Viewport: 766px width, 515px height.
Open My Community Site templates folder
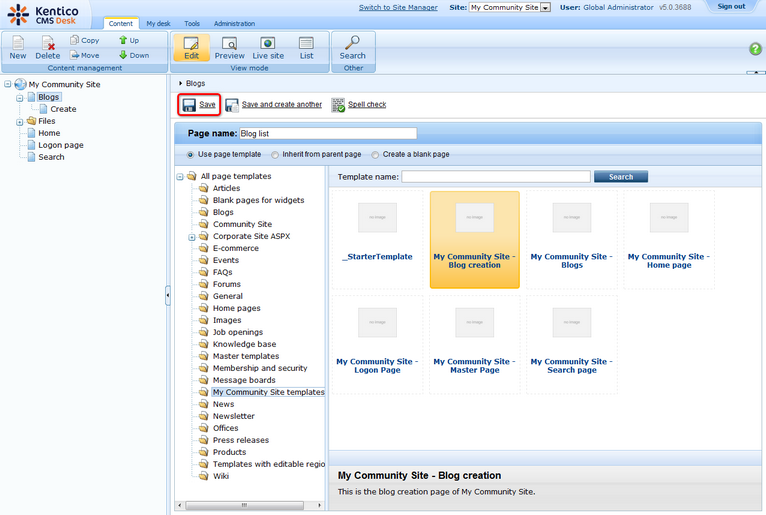268,392
